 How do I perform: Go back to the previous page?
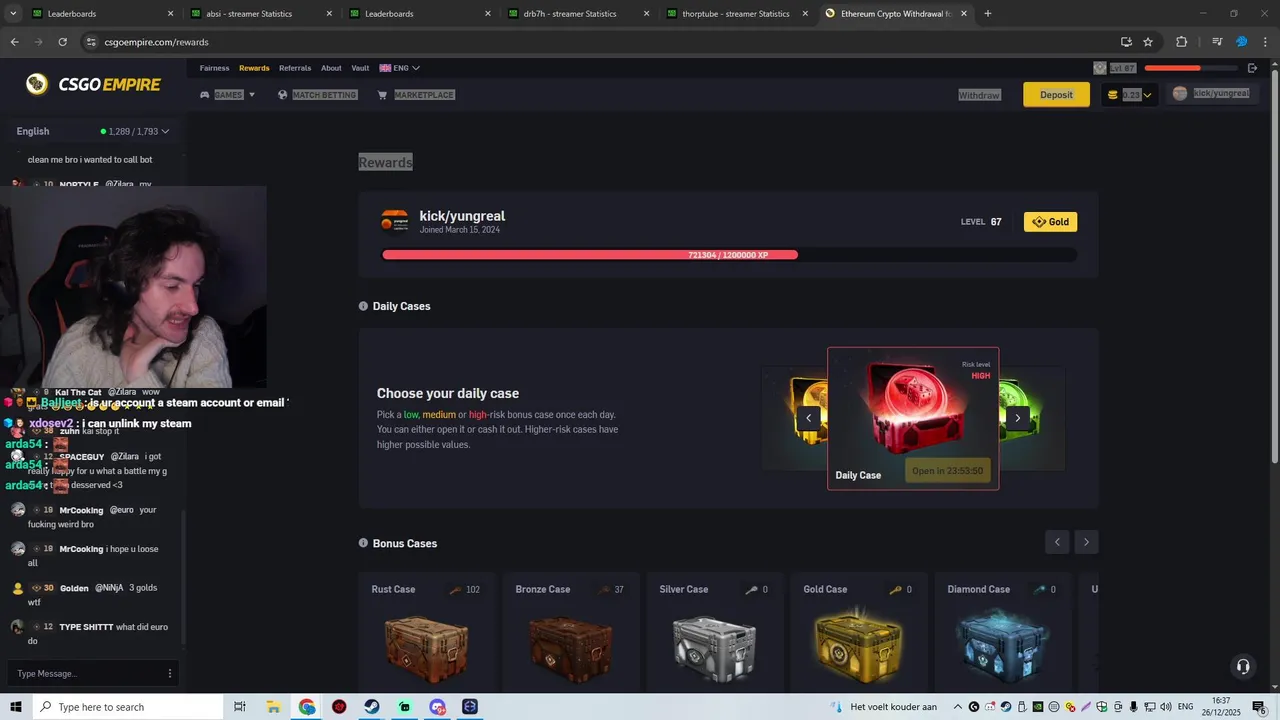(14, 42)
